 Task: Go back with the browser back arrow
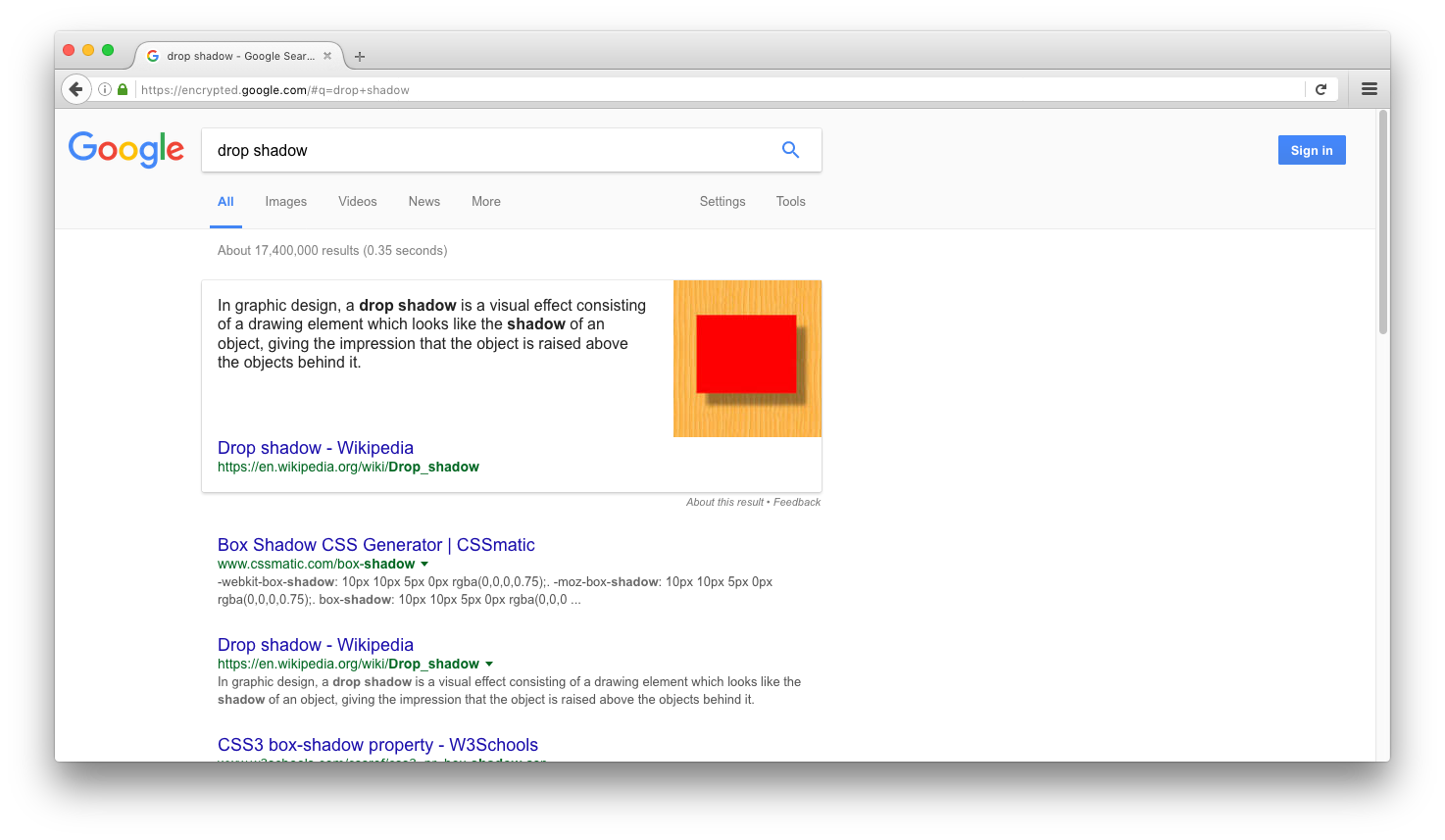pyautogui.click(x=76, y=89)
